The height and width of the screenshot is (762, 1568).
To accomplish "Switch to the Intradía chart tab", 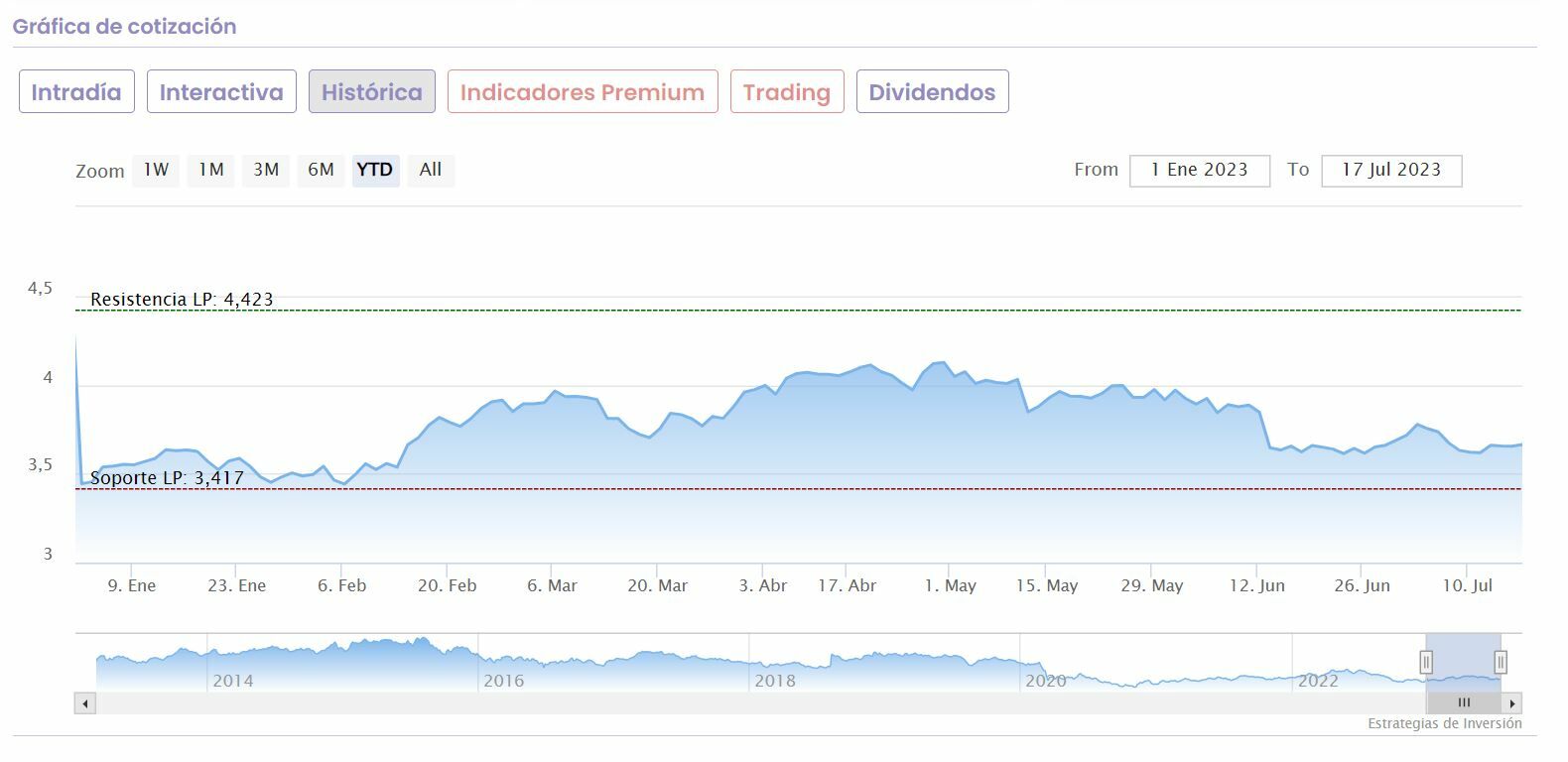I will 76,91.
